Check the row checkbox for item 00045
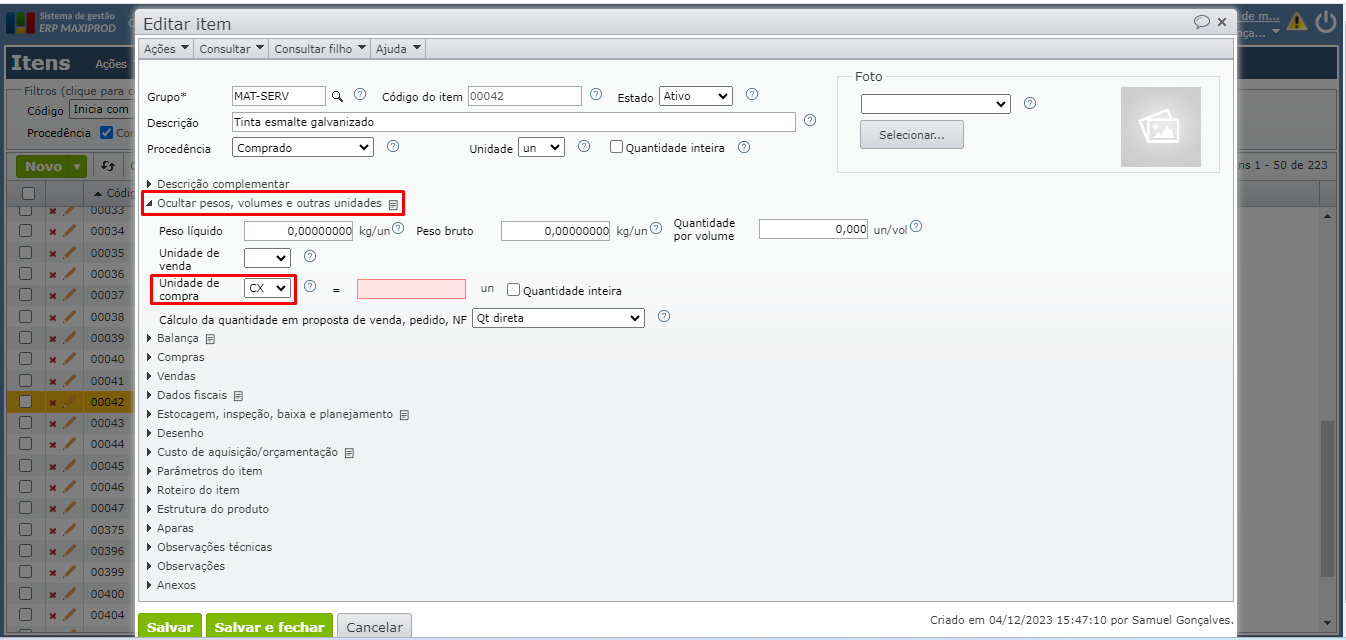 coord(26,466)
